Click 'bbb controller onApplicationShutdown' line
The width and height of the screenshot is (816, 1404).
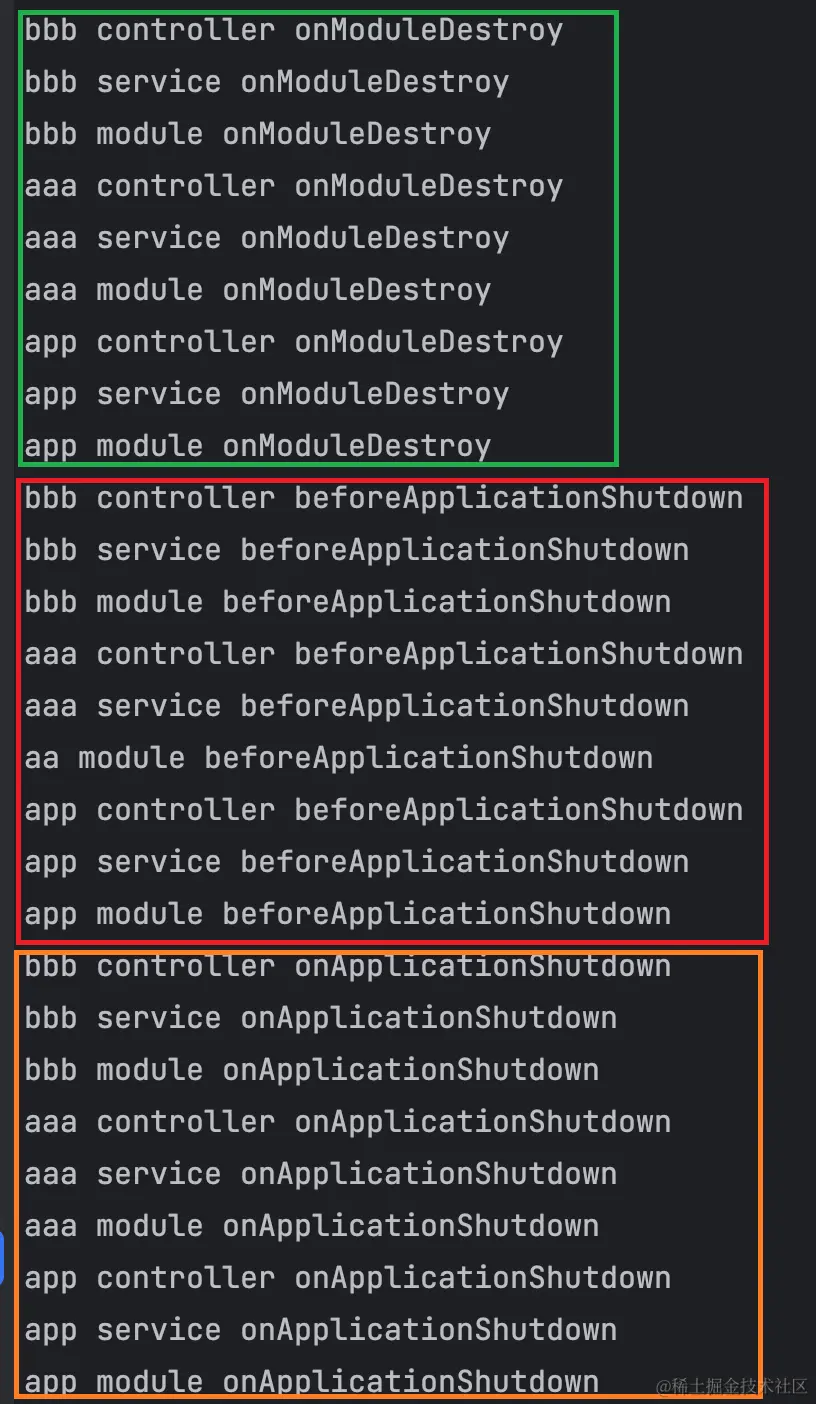(x=348, y=966)
